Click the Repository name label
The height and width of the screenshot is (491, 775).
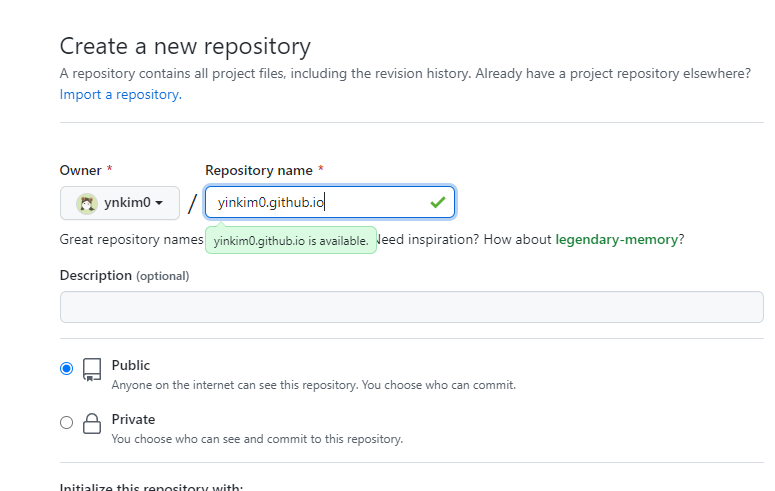point(259,170)
